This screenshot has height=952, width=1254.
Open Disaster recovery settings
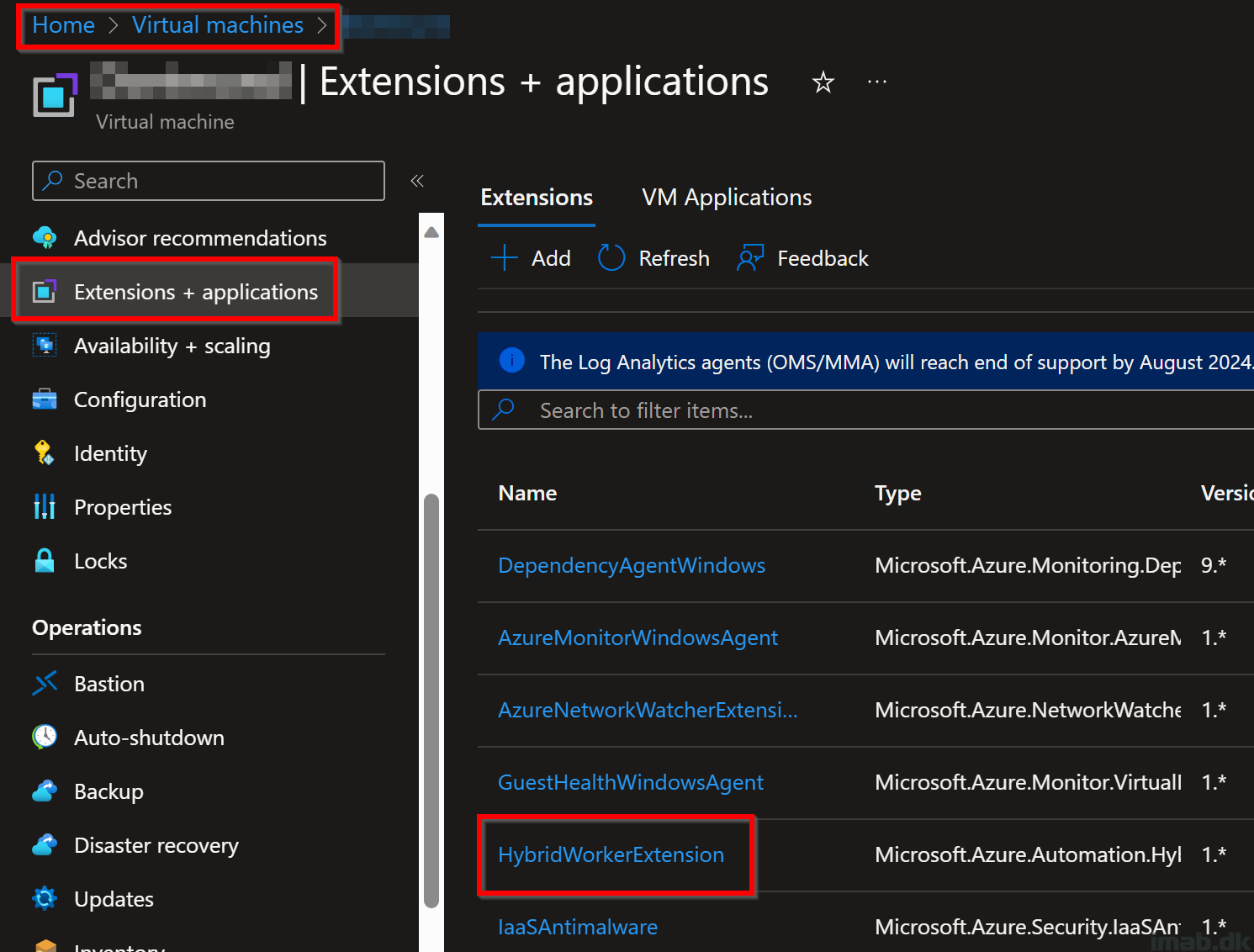pyautogui.click(x=156, y=845)
